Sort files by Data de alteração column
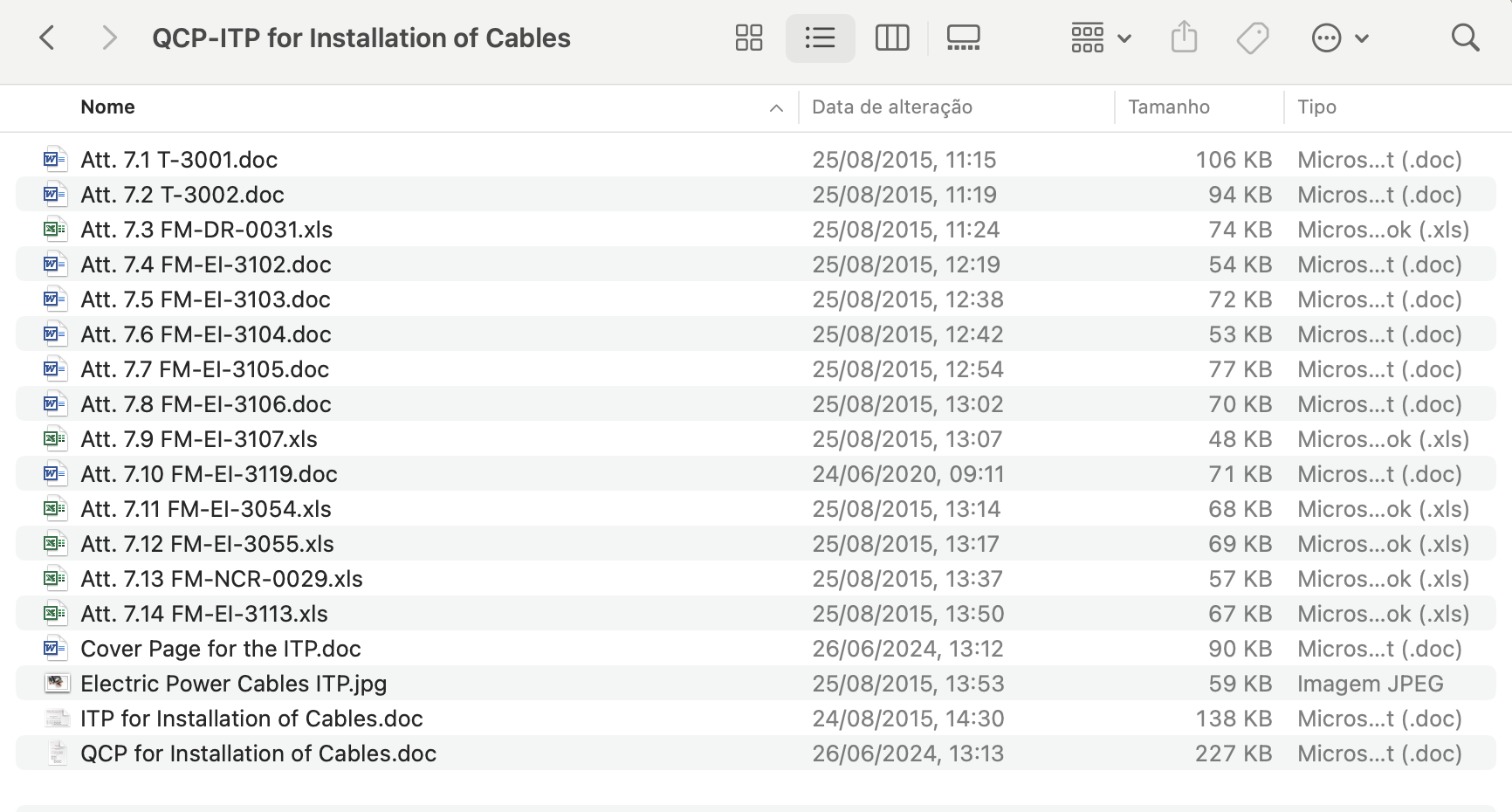 [892, 107]
